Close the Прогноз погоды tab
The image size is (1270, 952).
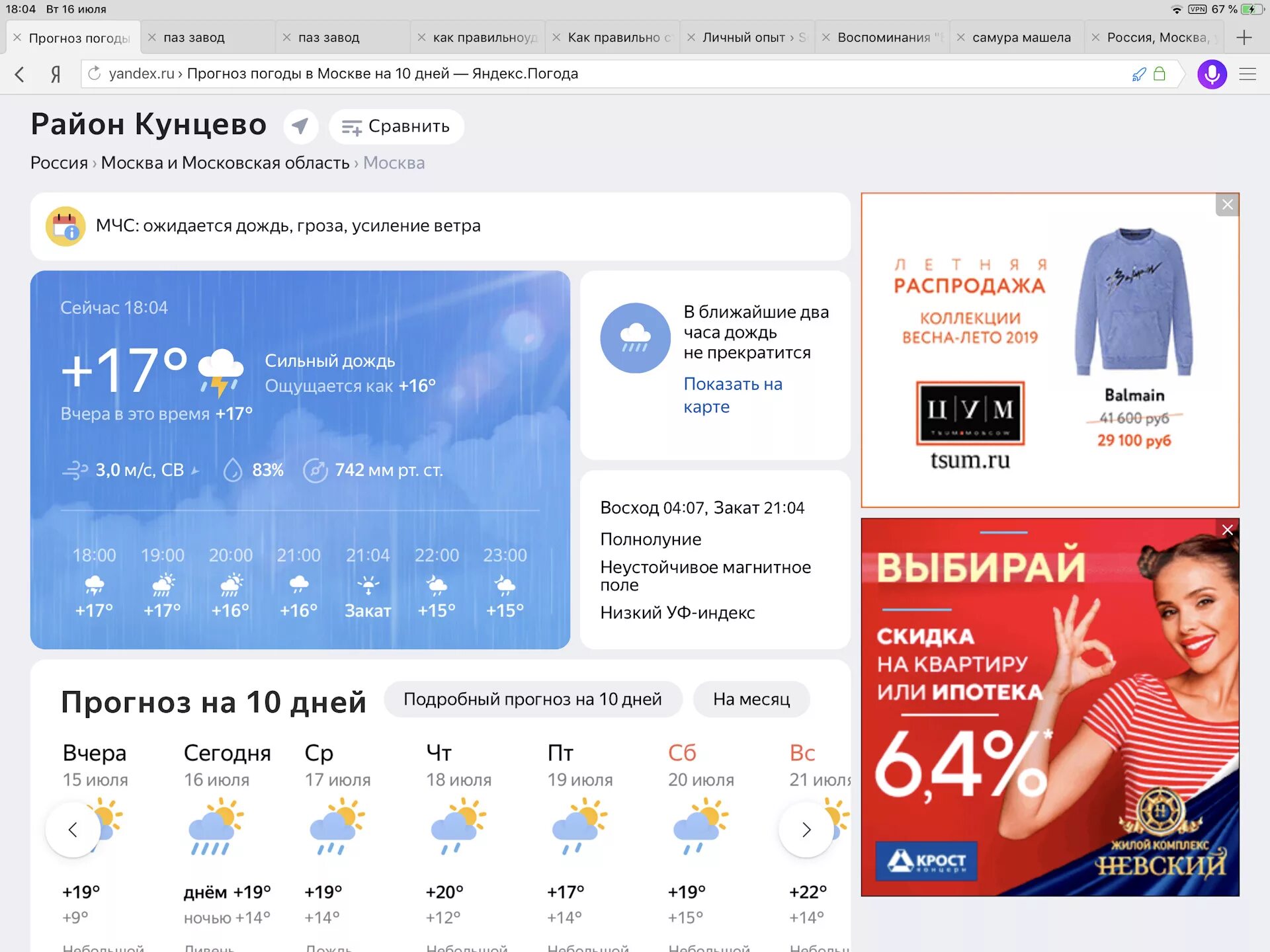click(17, 38)
